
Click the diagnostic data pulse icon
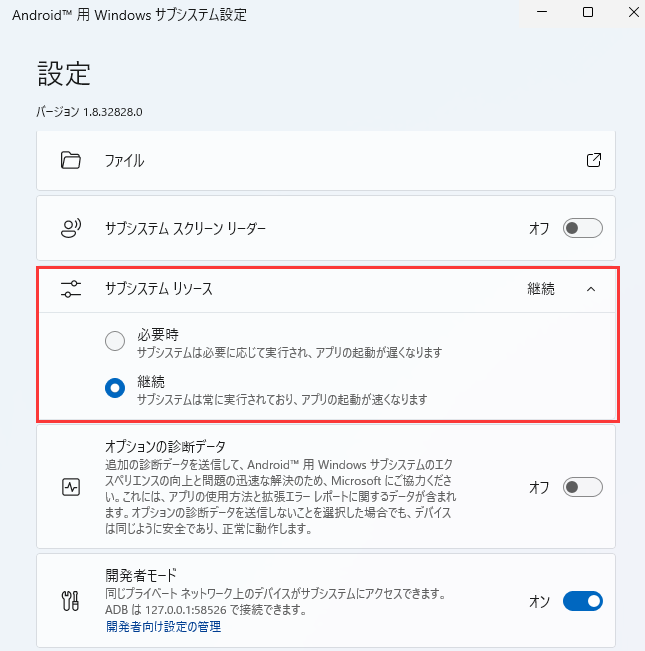pos(71,487)
